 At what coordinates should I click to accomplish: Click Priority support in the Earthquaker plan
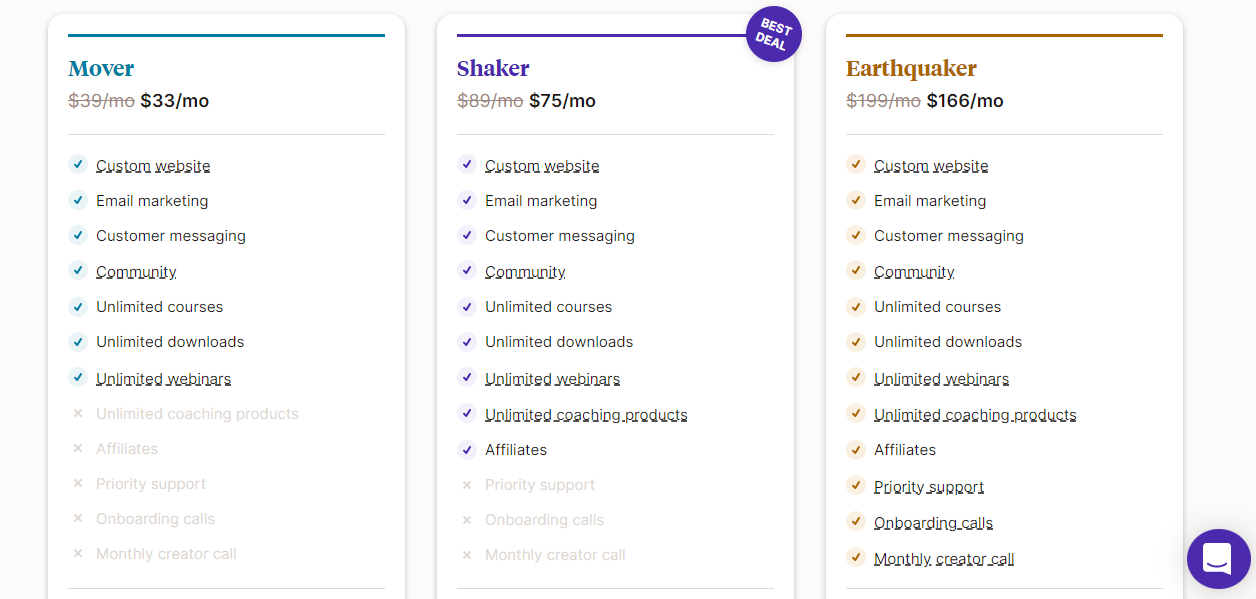(x=929, y=487)
